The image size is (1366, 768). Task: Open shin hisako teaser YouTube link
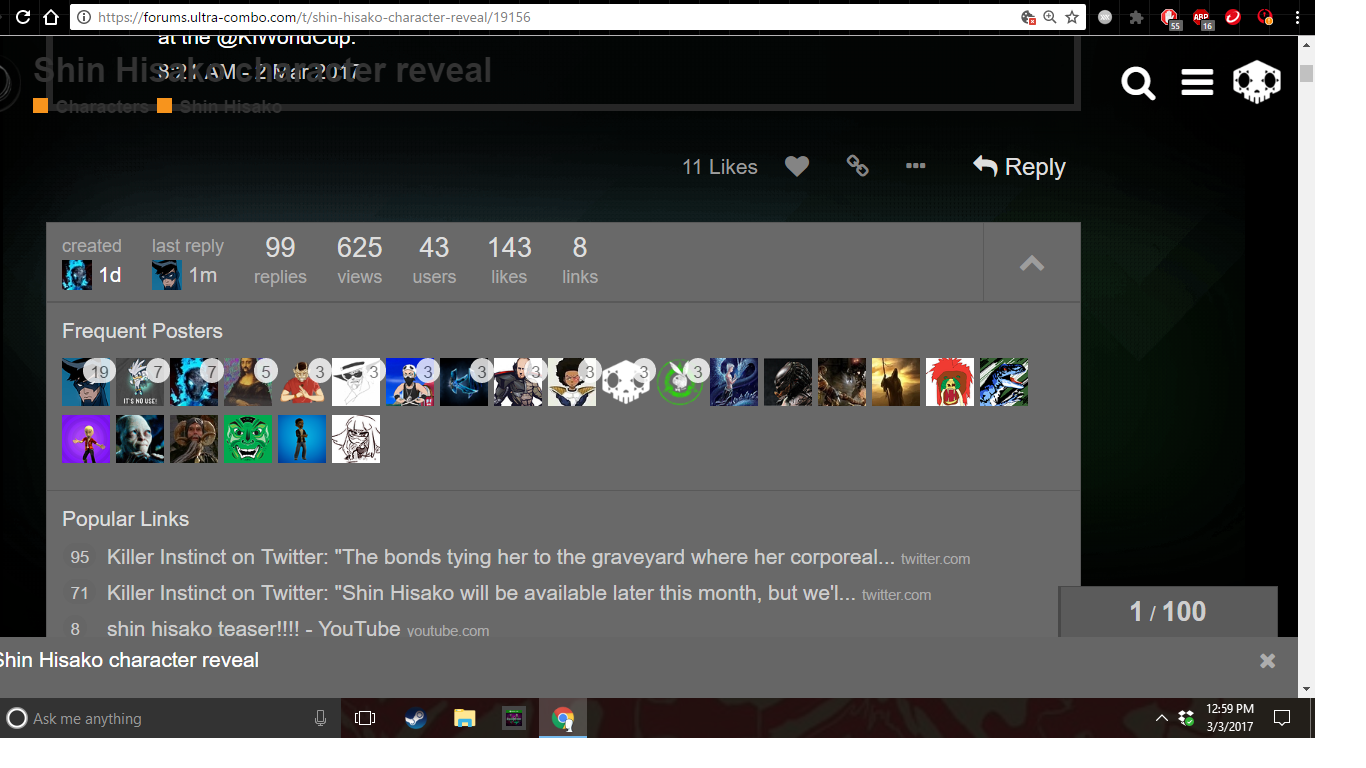[254, 629]
